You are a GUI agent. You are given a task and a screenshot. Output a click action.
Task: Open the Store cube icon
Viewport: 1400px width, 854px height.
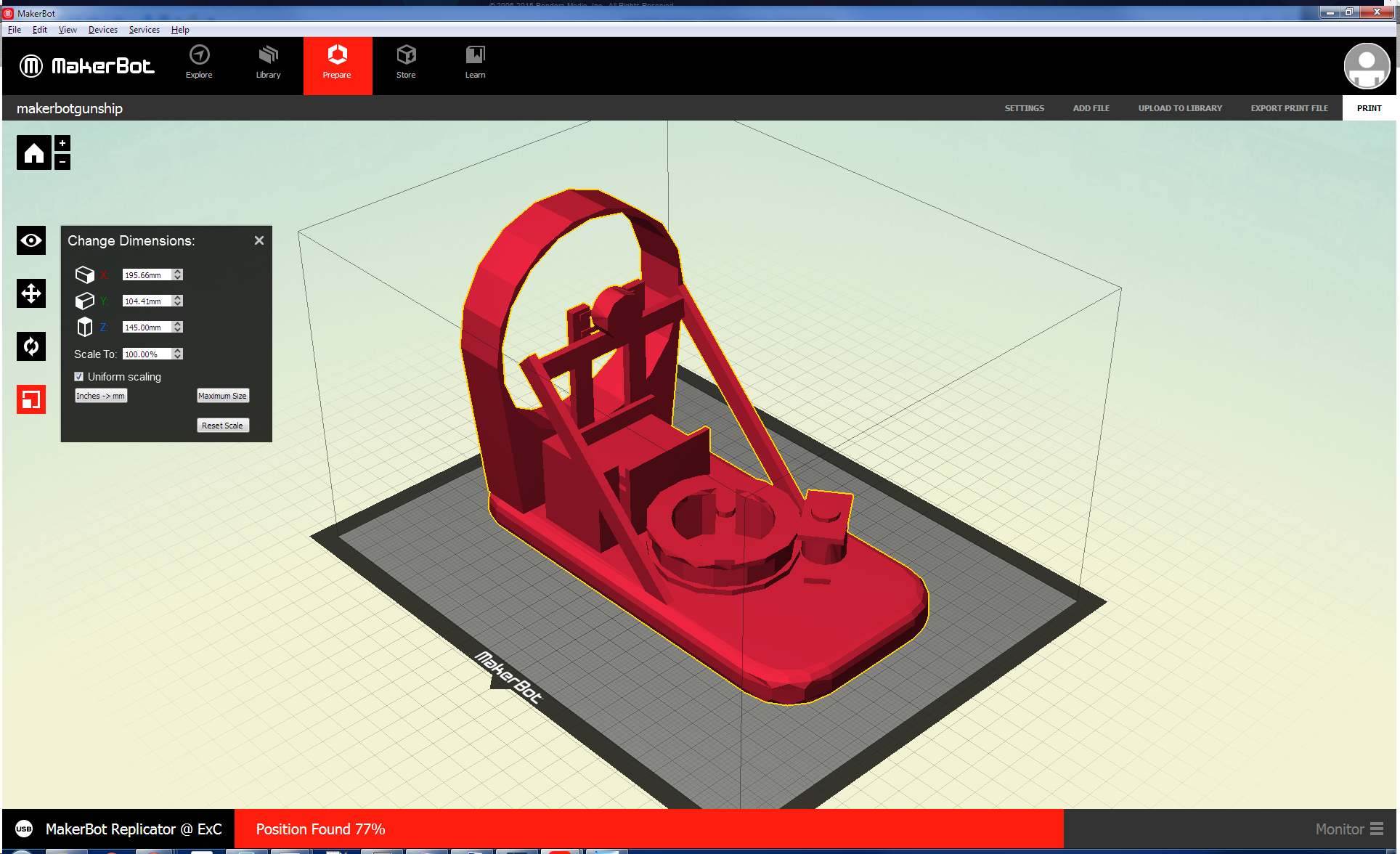(x=406, y=55)
